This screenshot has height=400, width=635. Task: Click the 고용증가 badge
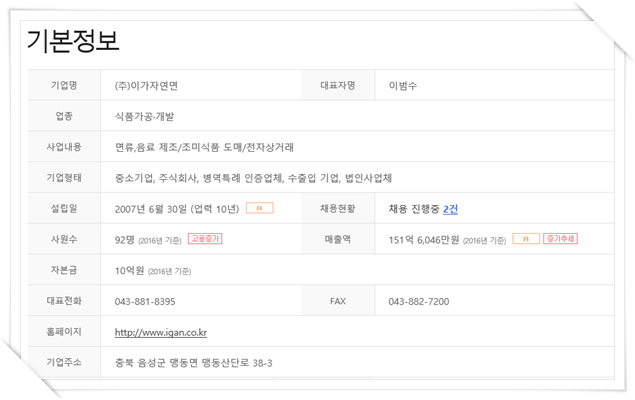point(205,239)
